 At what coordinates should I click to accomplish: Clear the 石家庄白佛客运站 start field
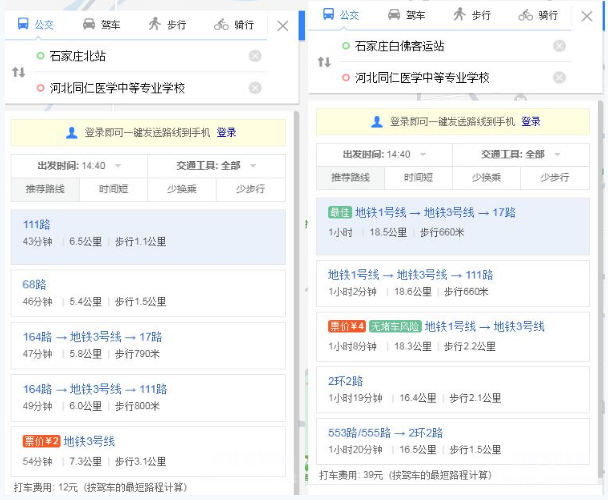(559, 46)
